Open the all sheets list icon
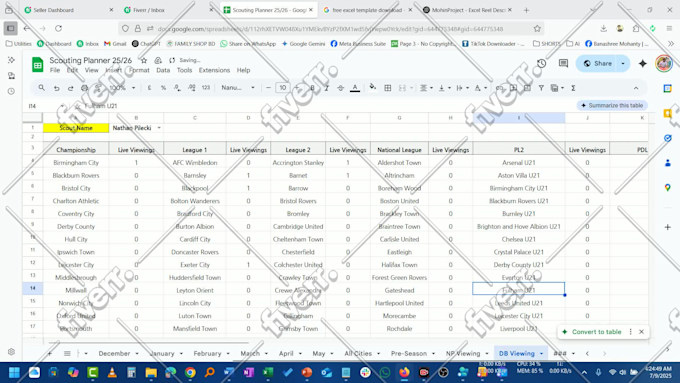 coord(67,354)
